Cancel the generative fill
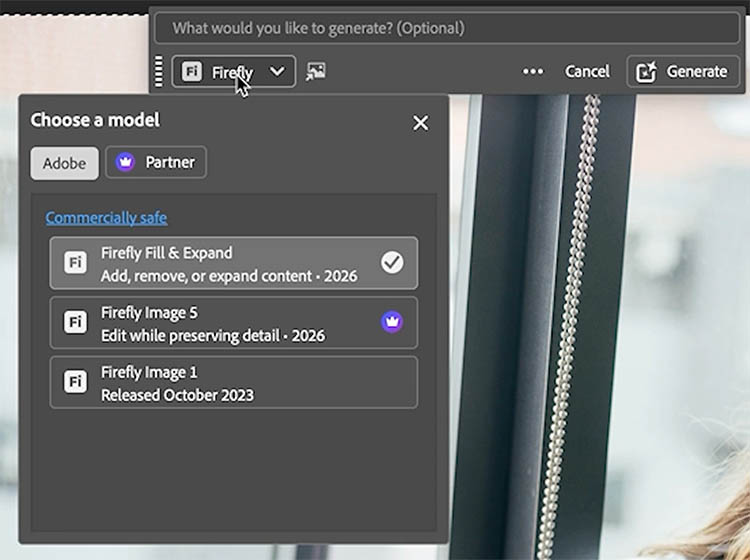 coord(587,72)
